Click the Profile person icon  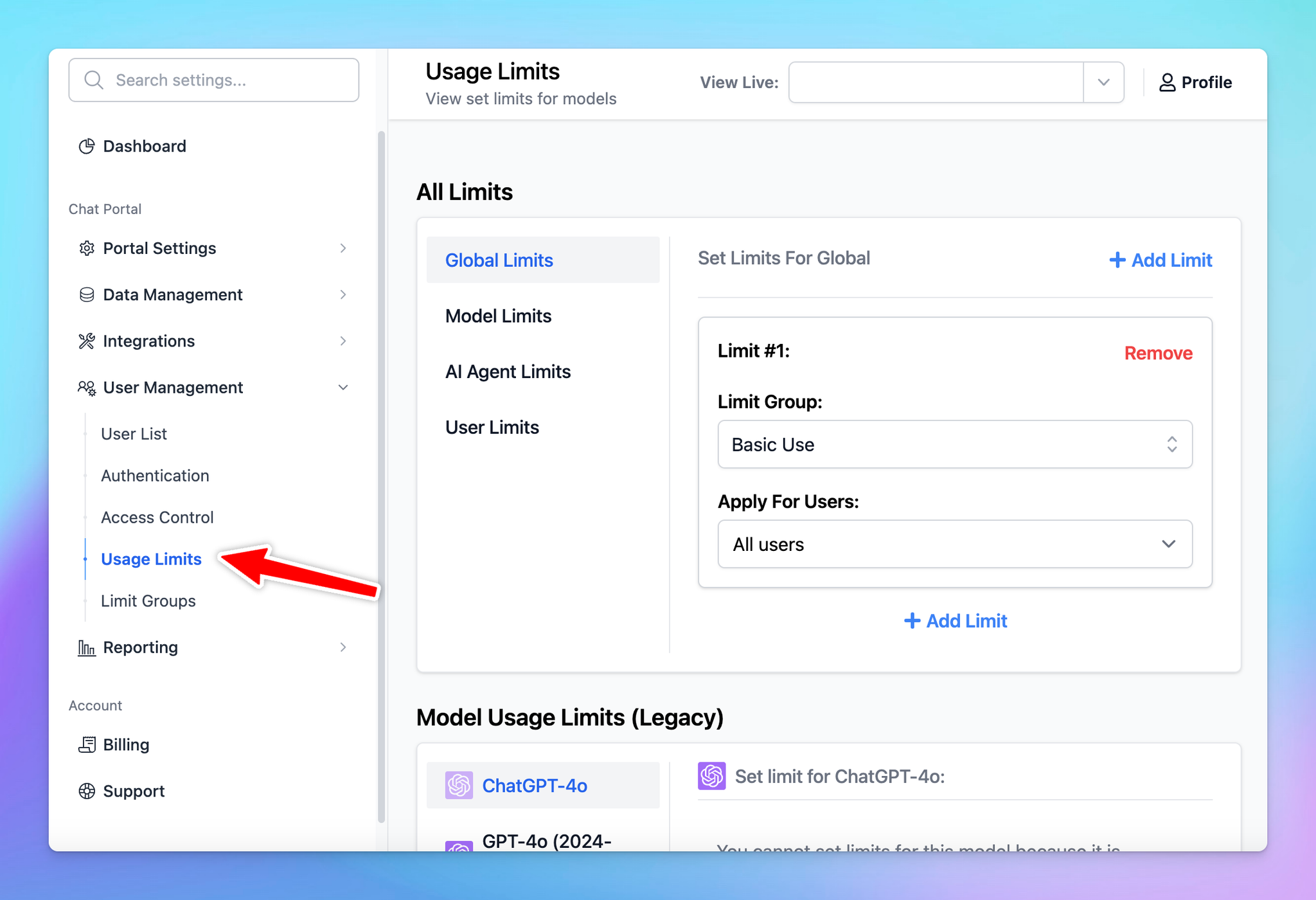click(x=1167, y=82)
